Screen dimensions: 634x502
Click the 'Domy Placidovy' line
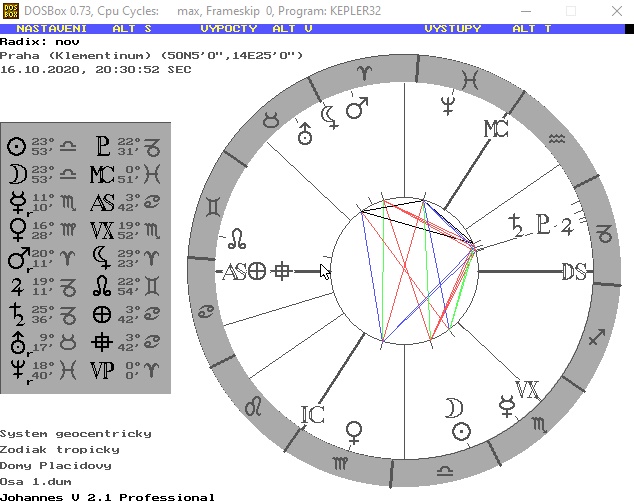[x=56, y=466]
